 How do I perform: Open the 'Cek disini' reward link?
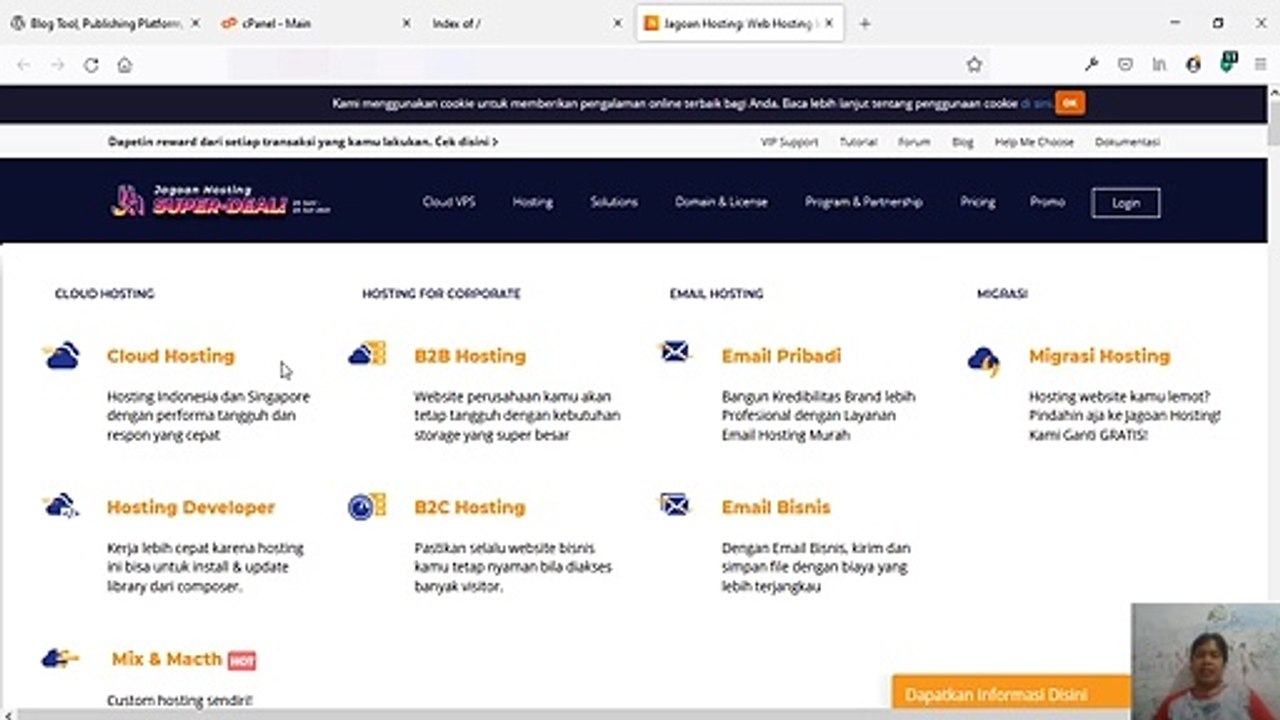click(x=466, y=142)
